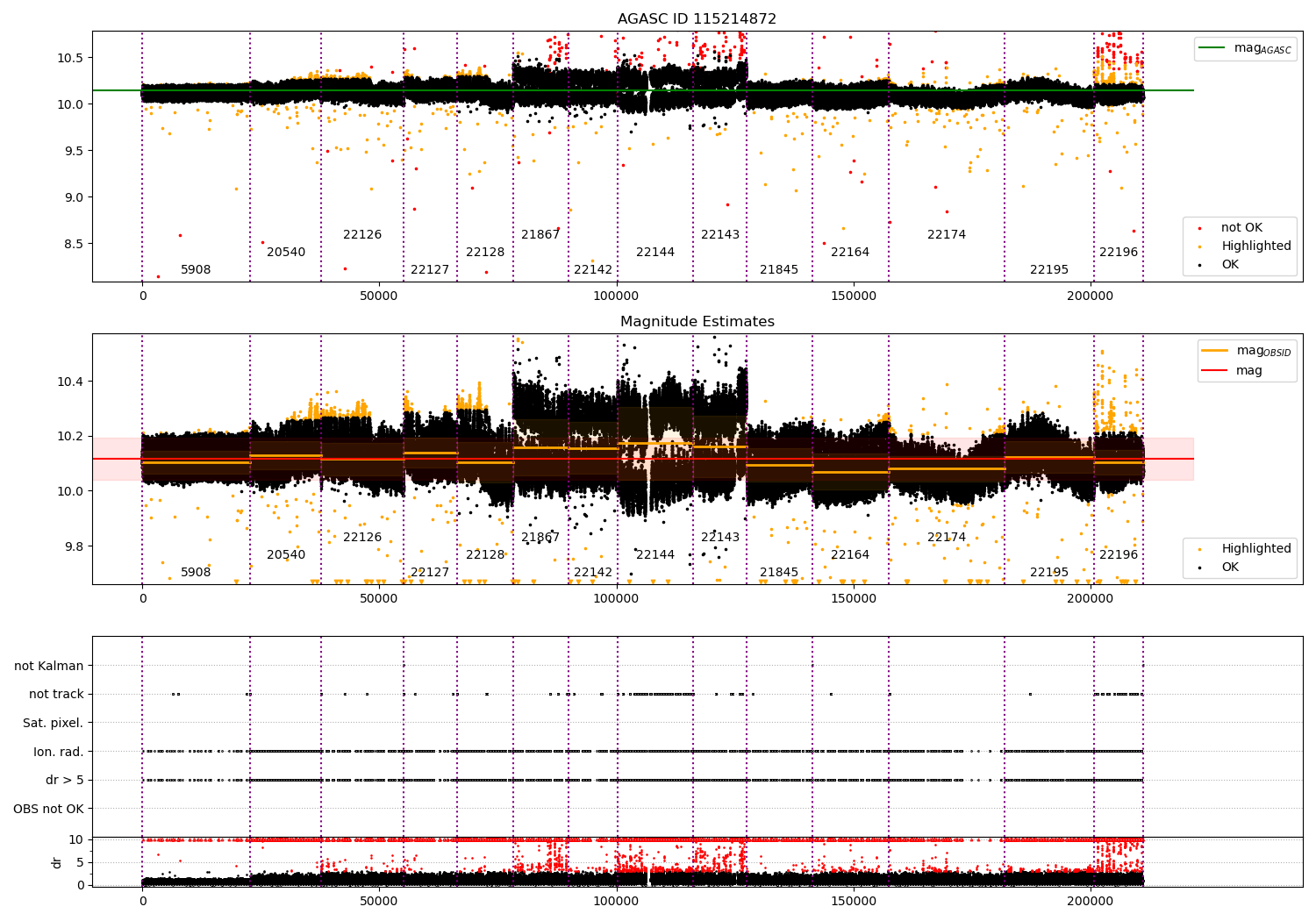Image resolution: width=1316 pixels, height=921 pixels.
Task: Select OBSID label 22196 in the AGASC ID plot
Action: click(x=1119, y=253)
